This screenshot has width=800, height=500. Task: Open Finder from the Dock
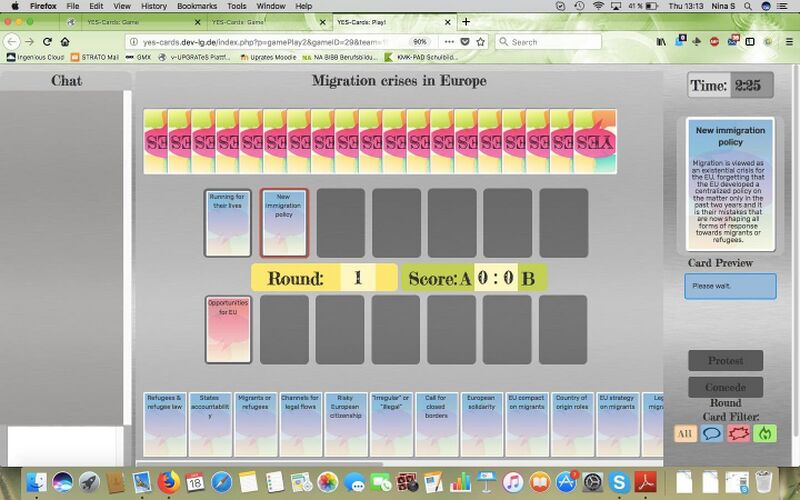pos(37,482)
